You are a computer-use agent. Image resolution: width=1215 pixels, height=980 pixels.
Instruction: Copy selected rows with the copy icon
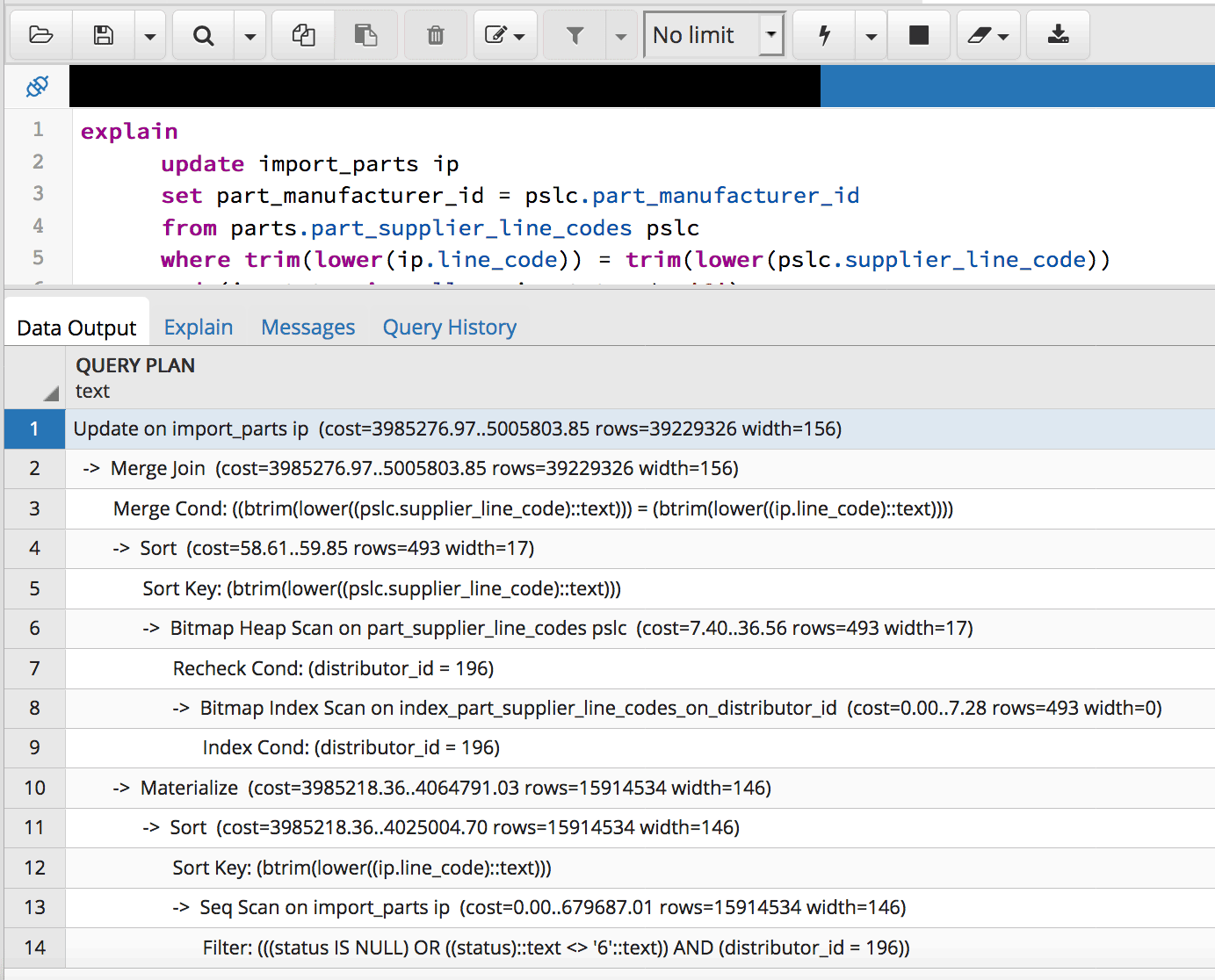click(x=303, y=35)
